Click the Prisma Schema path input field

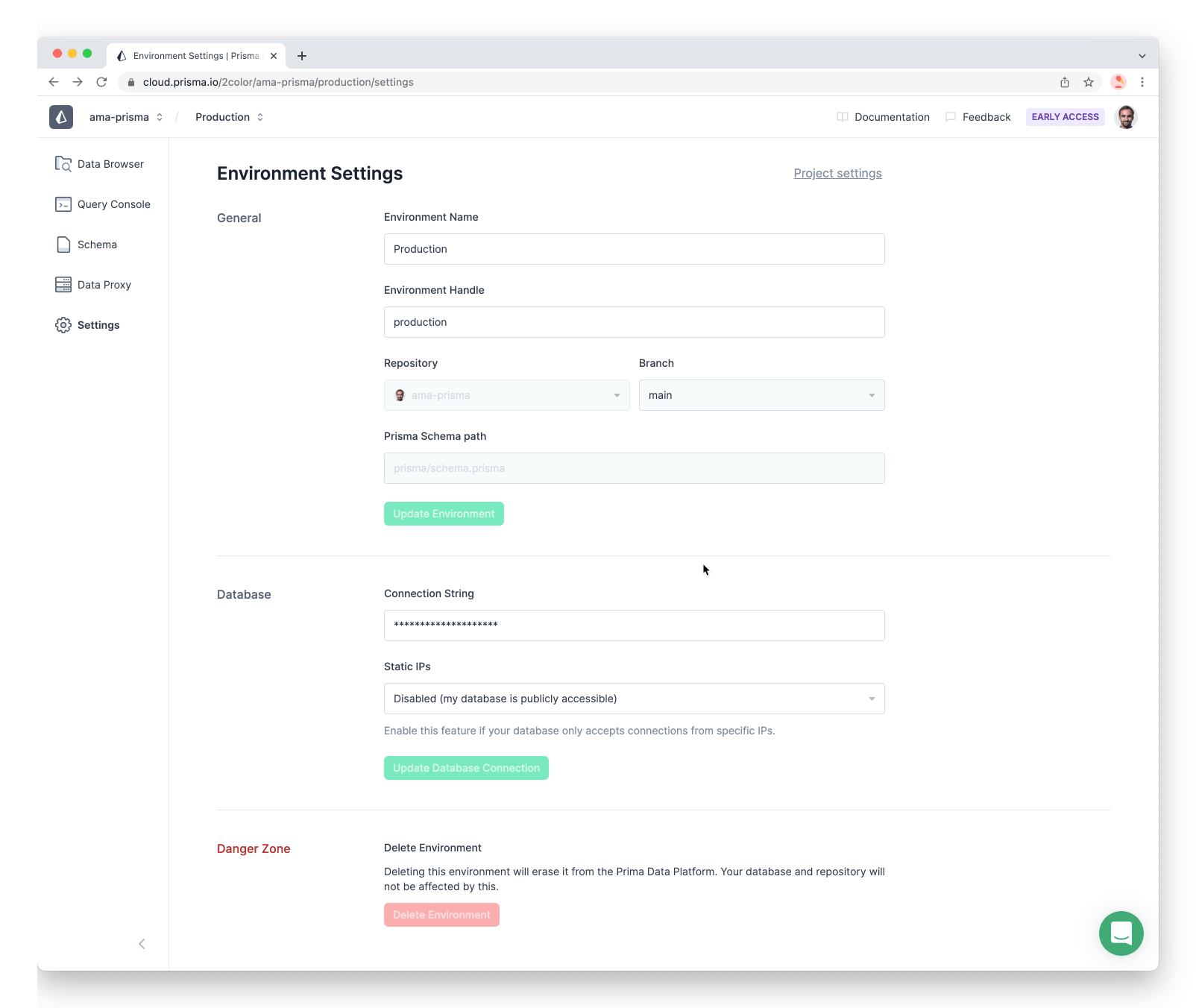pos(633,468)
